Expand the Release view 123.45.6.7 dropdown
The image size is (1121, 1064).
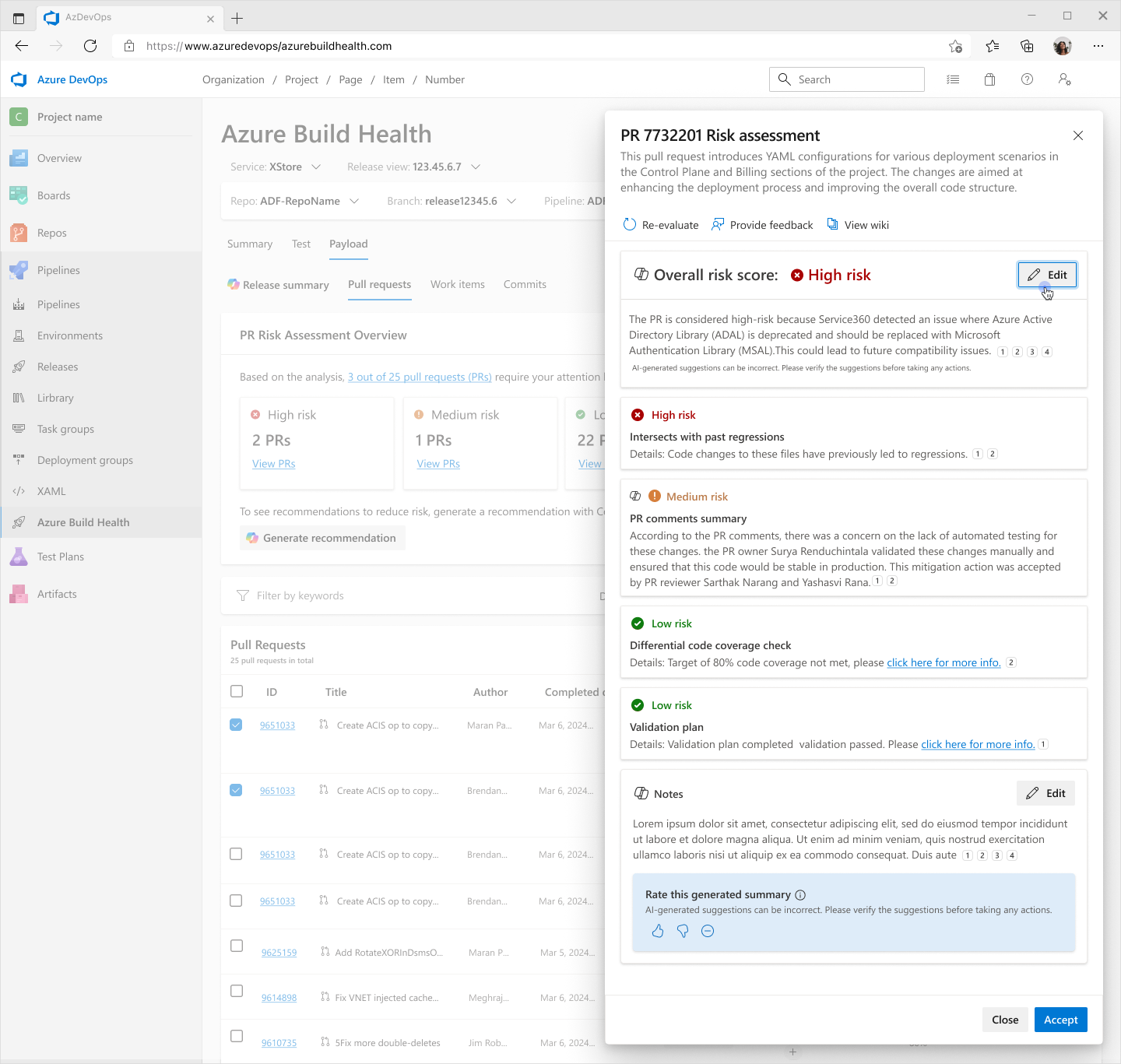click(x=414, y=167)
